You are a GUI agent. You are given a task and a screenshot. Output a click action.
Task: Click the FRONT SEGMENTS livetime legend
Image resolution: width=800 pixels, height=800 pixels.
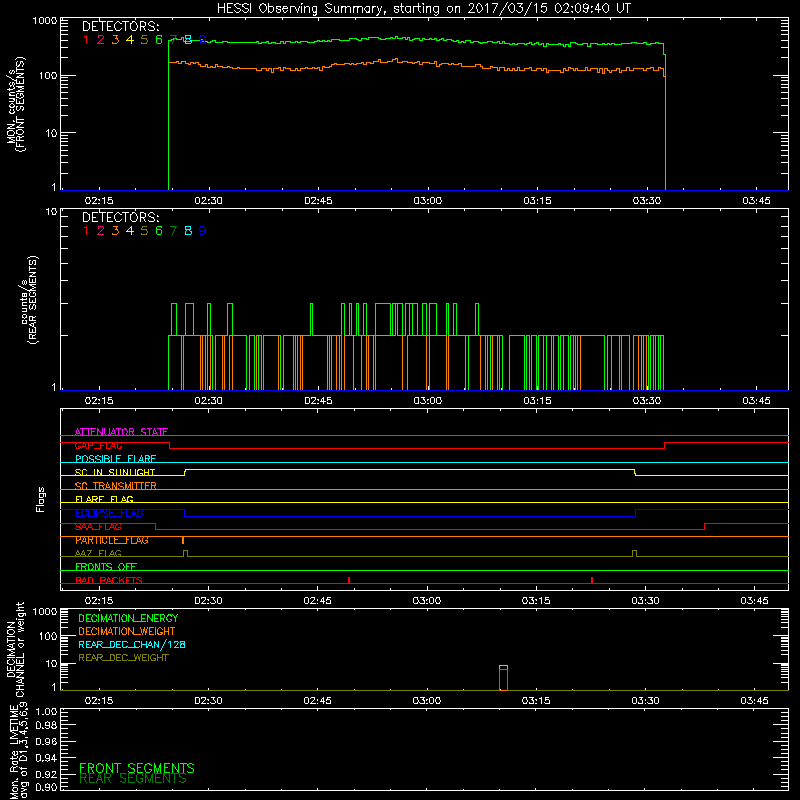coord(137,768)
